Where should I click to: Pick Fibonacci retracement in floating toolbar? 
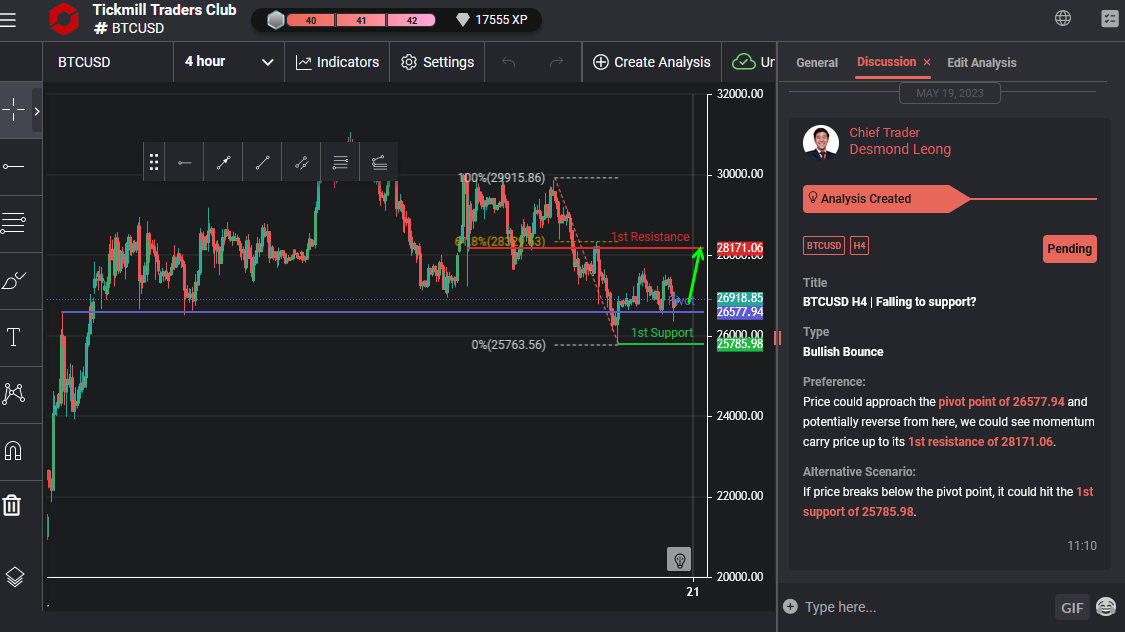tap(340, 163)
